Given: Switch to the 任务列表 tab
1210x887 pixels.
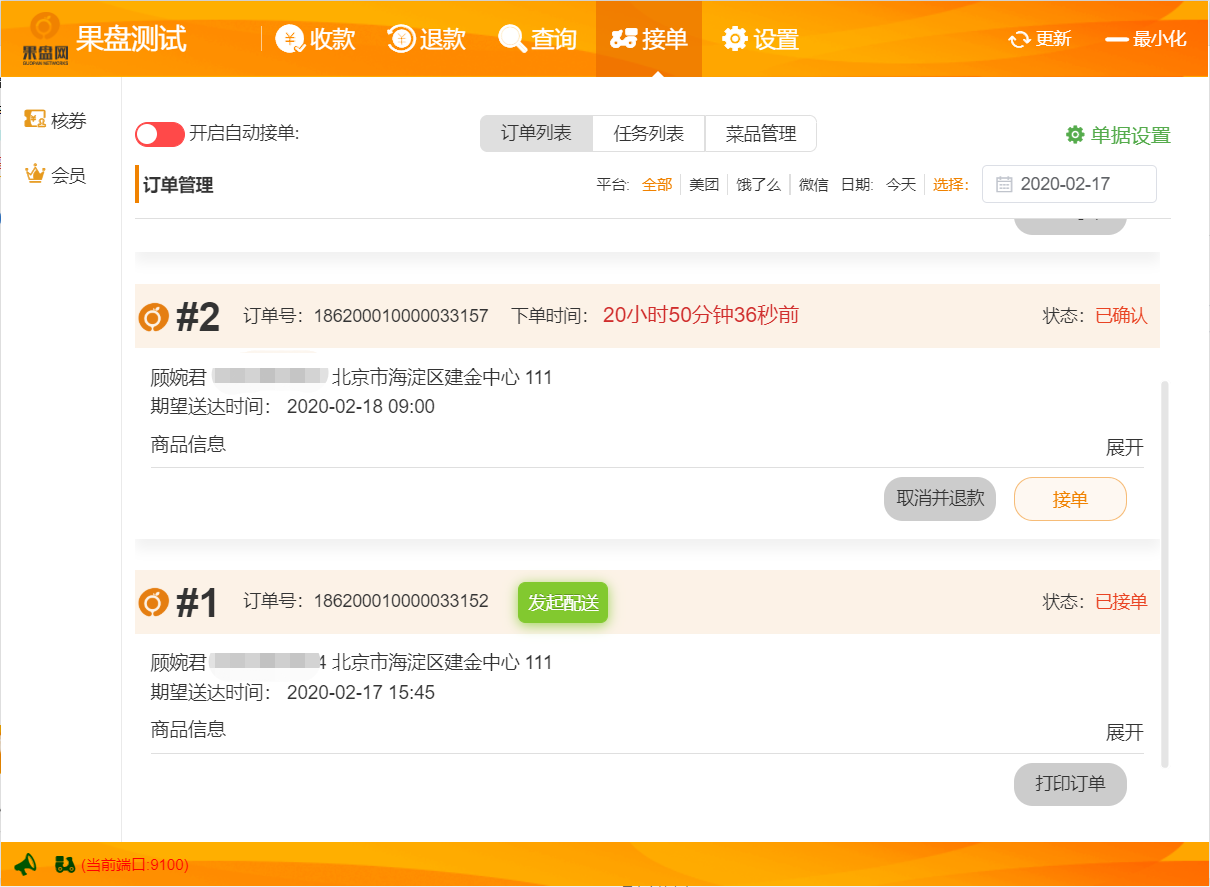Looking at the screenshot, I should tap(648, 134).
